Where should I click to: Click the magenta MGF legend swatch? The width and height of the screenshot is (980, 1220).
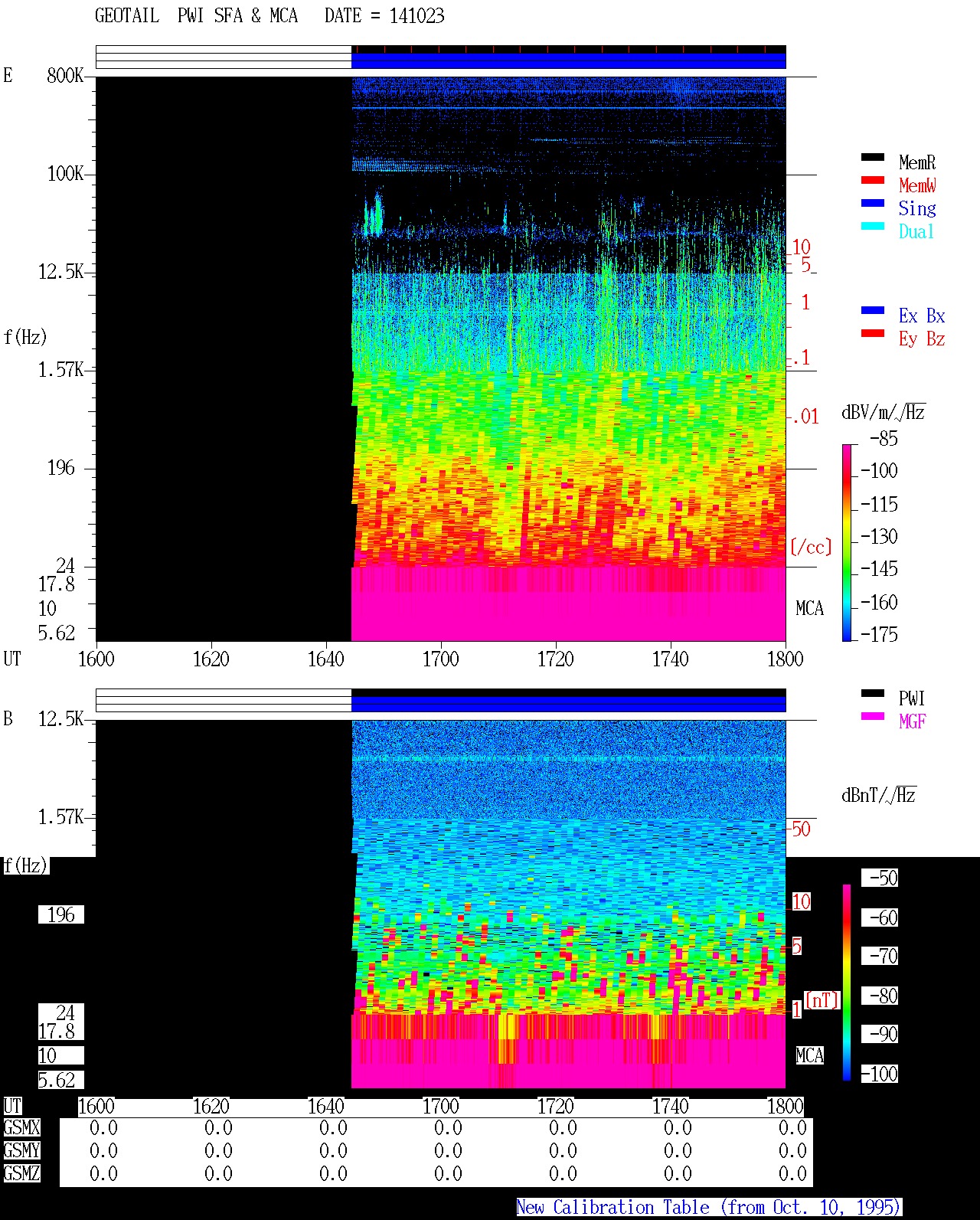(873, 716)
